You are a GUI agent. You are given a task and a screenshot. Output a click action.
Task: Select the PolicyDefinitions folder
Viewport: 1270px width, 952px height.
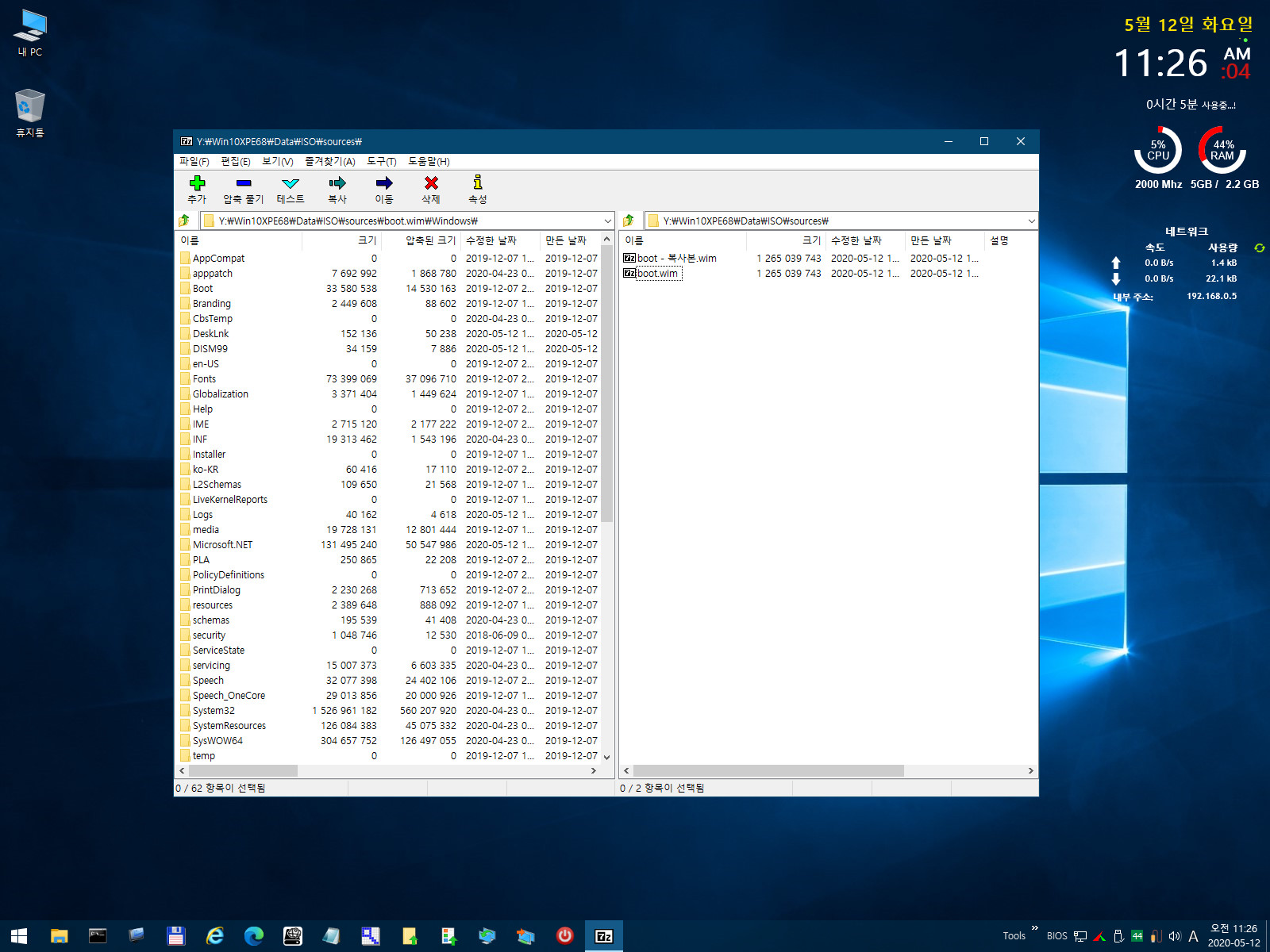(x=228, y=575)
